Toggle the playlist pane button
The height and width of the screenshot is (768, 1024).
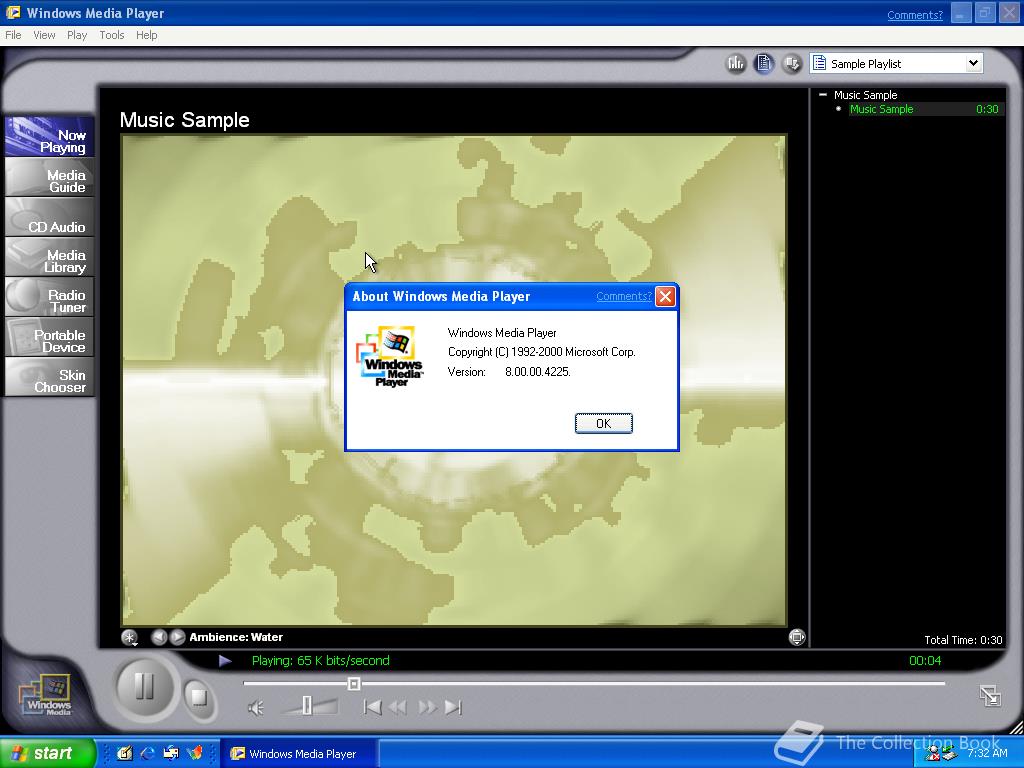763,63
